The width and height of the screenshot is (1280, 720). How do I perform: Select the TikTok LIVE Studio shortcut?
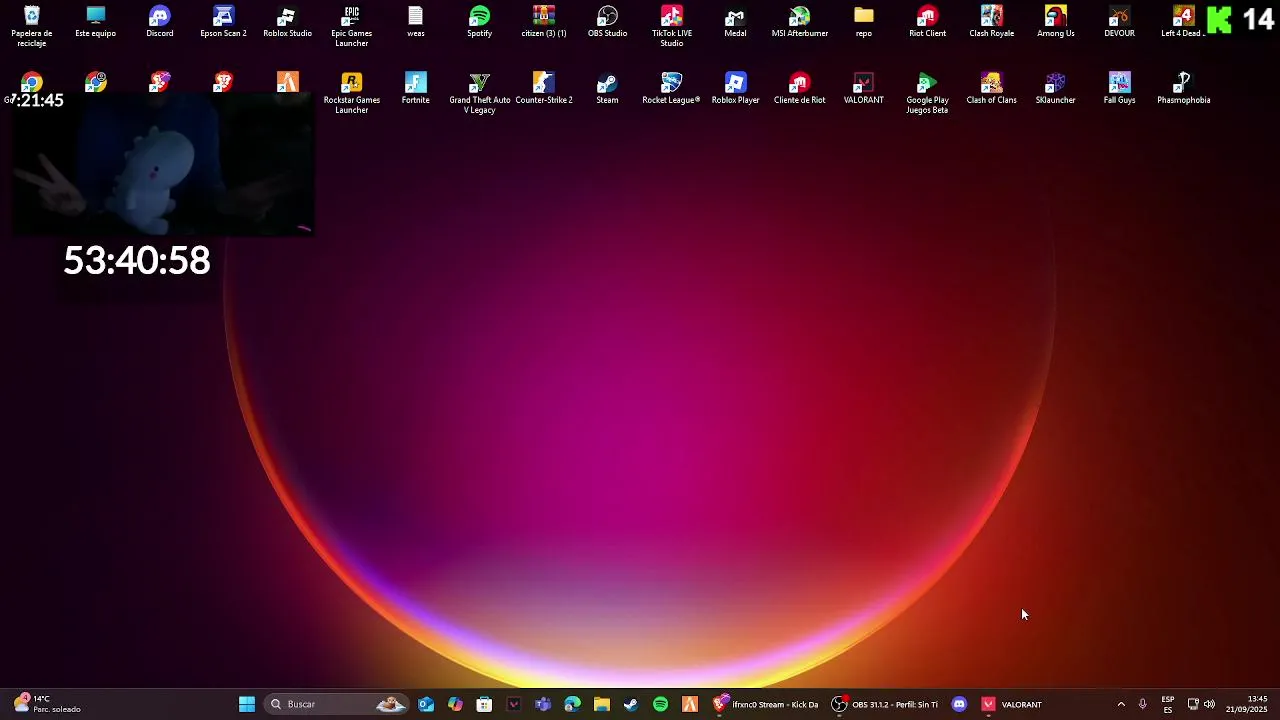[x=672, y=27]
